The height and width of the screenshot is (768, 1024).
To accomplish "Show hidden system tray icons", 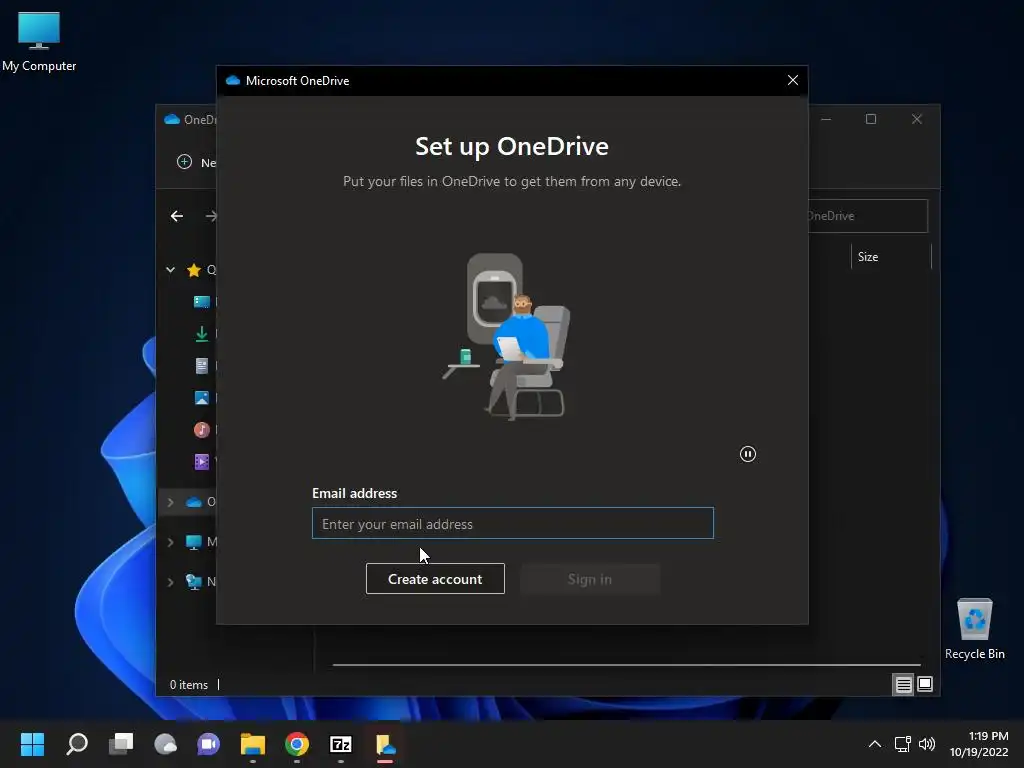I will pyautogui.click(x=875, y=744).
